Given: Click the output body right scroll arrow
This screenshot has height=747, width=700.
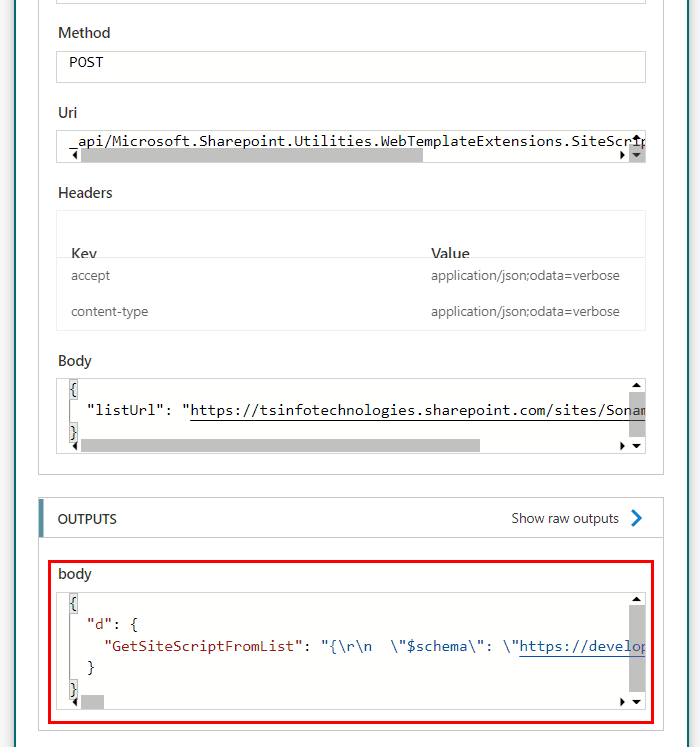Looking at the screenshot, I should (x=622, y=702).
